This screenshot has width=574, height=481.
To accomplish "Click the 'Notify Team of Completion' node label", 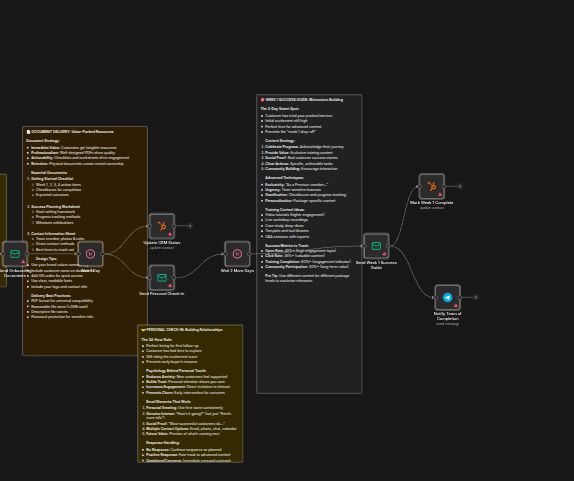I will pyautogui.click(x=447, y=316).
